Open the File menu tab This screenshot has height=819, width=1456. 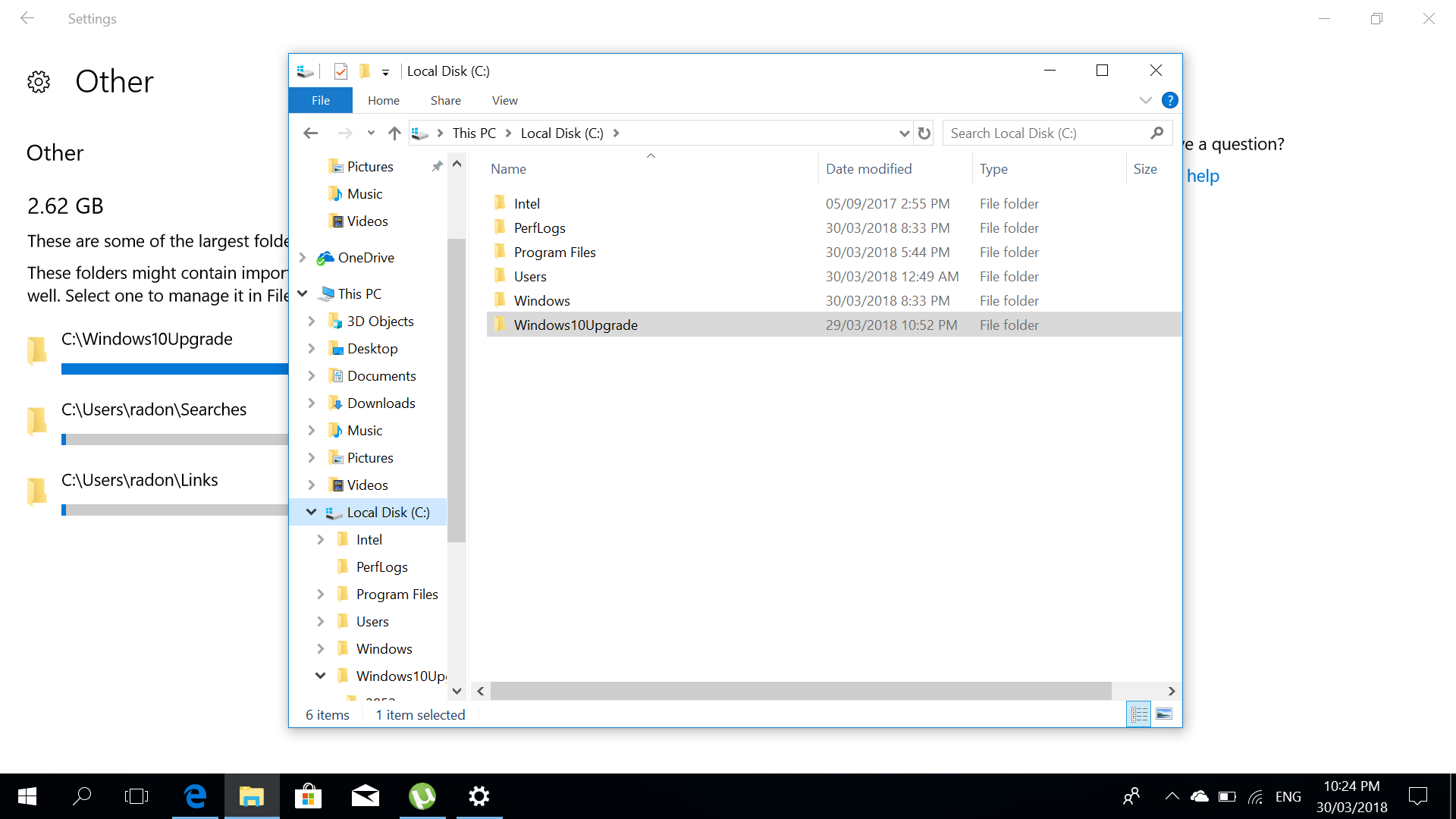(321, 100)
